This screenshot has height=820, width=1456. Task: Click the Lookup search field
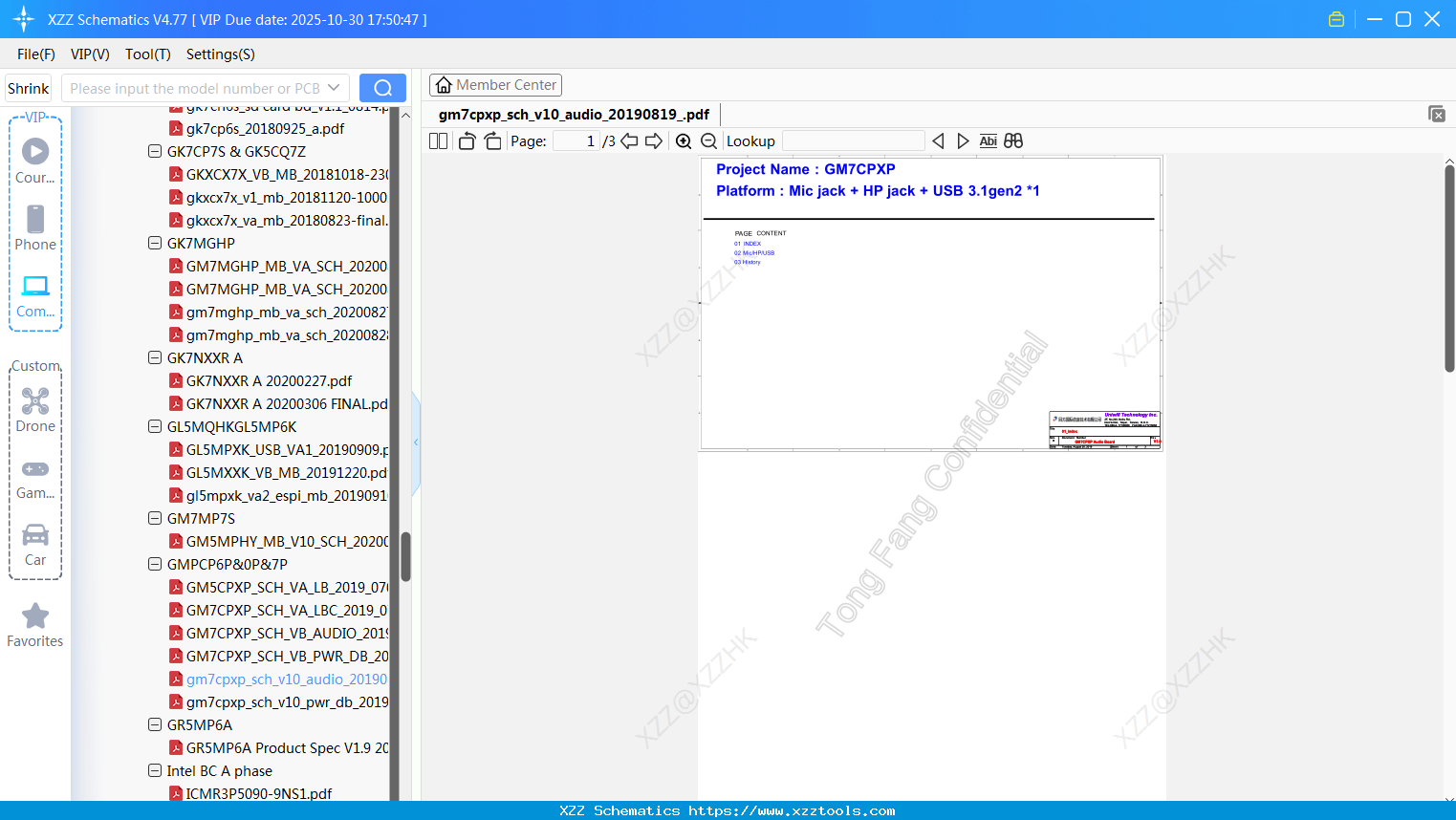coord(854,141)
